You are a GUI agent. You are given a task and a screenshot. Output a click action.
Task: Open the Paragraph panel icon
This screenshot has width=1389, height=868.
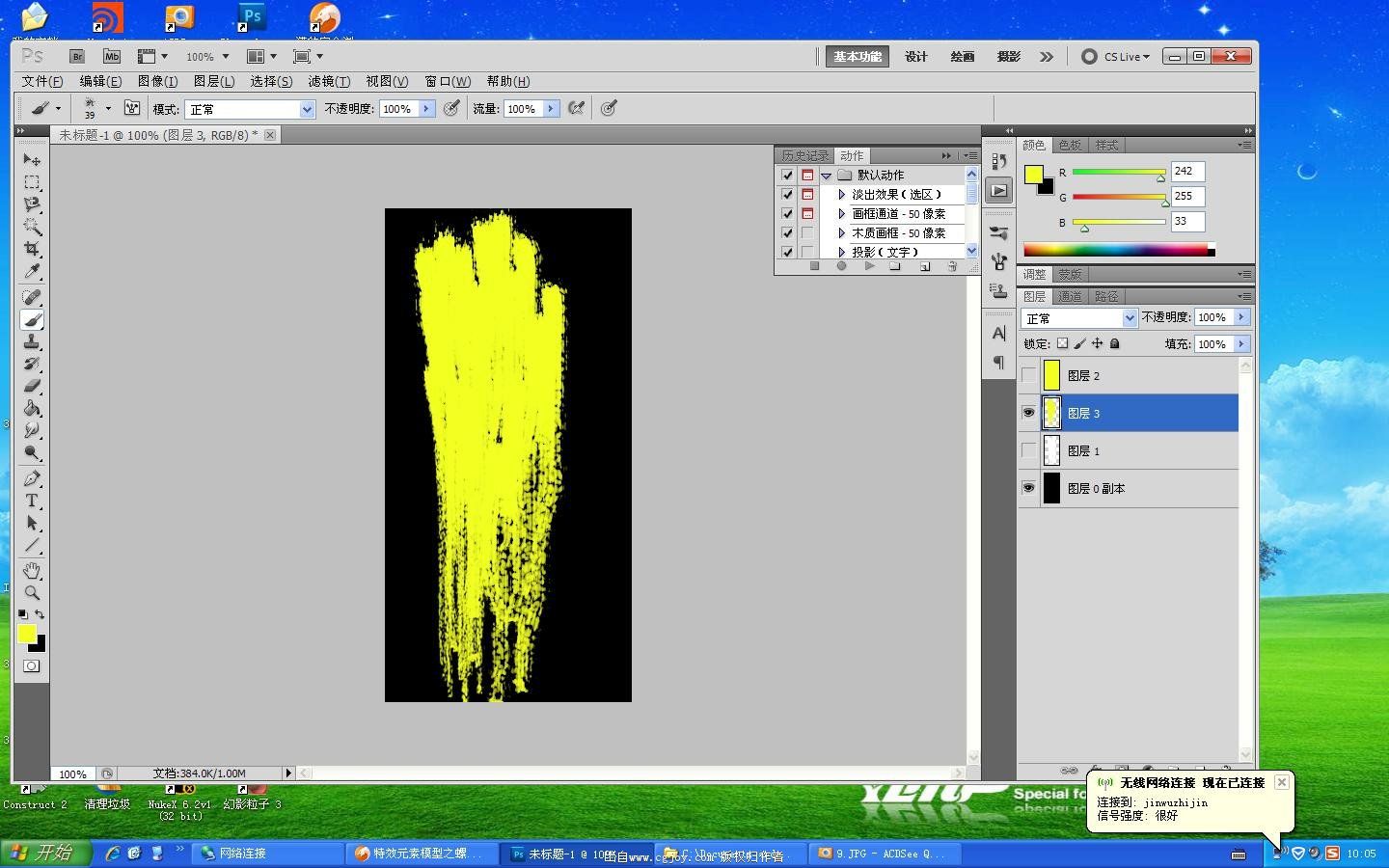coord(998,363)
